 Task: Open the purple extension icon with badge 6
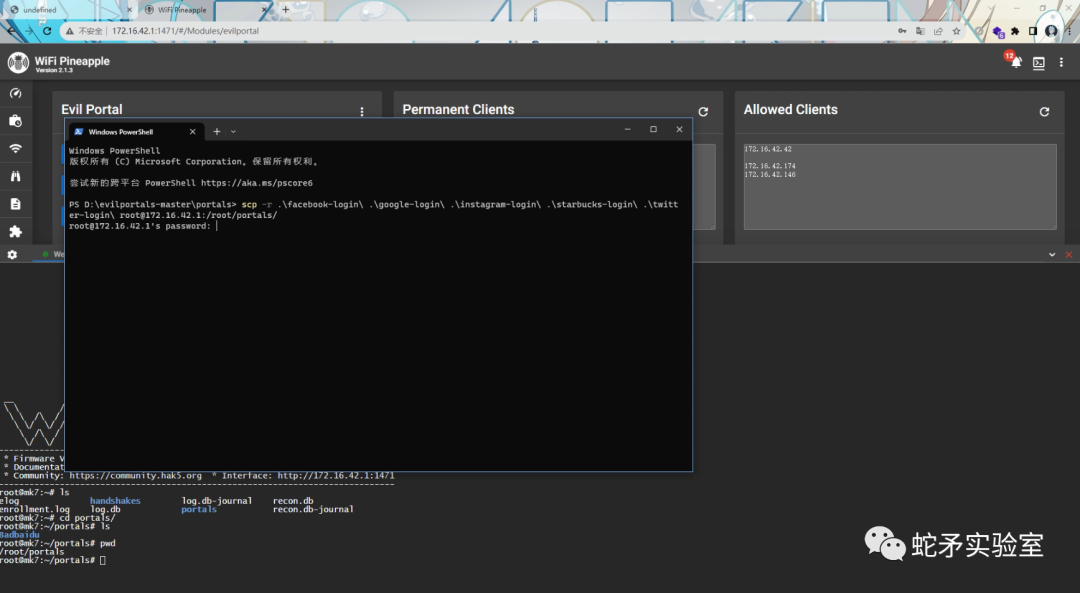click(998, 32)
